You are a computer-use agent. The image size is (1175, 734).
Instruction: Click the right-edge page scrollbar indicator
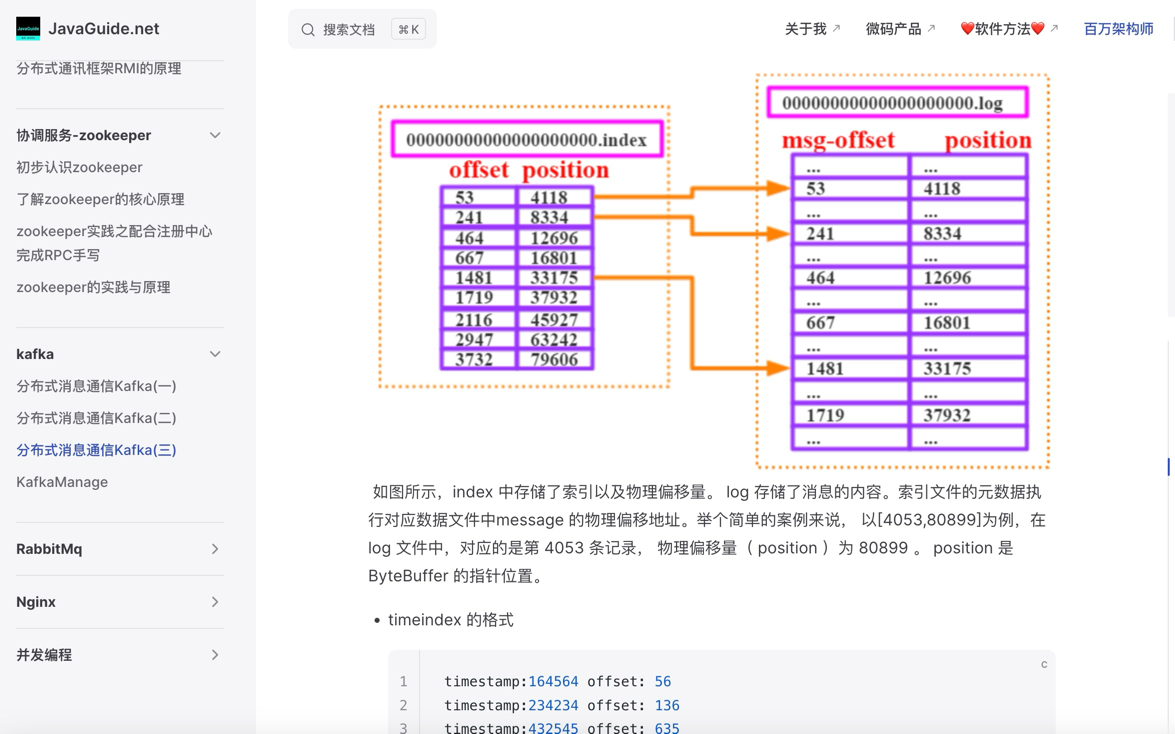coord(1168,466)
